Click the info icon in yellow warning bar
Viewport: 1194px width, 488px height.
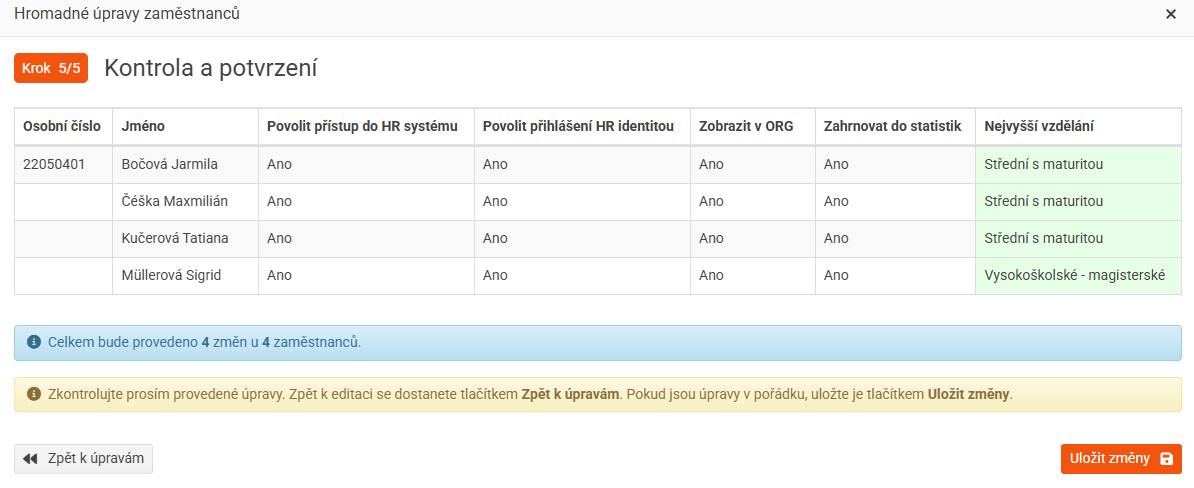tap(33, 394)
